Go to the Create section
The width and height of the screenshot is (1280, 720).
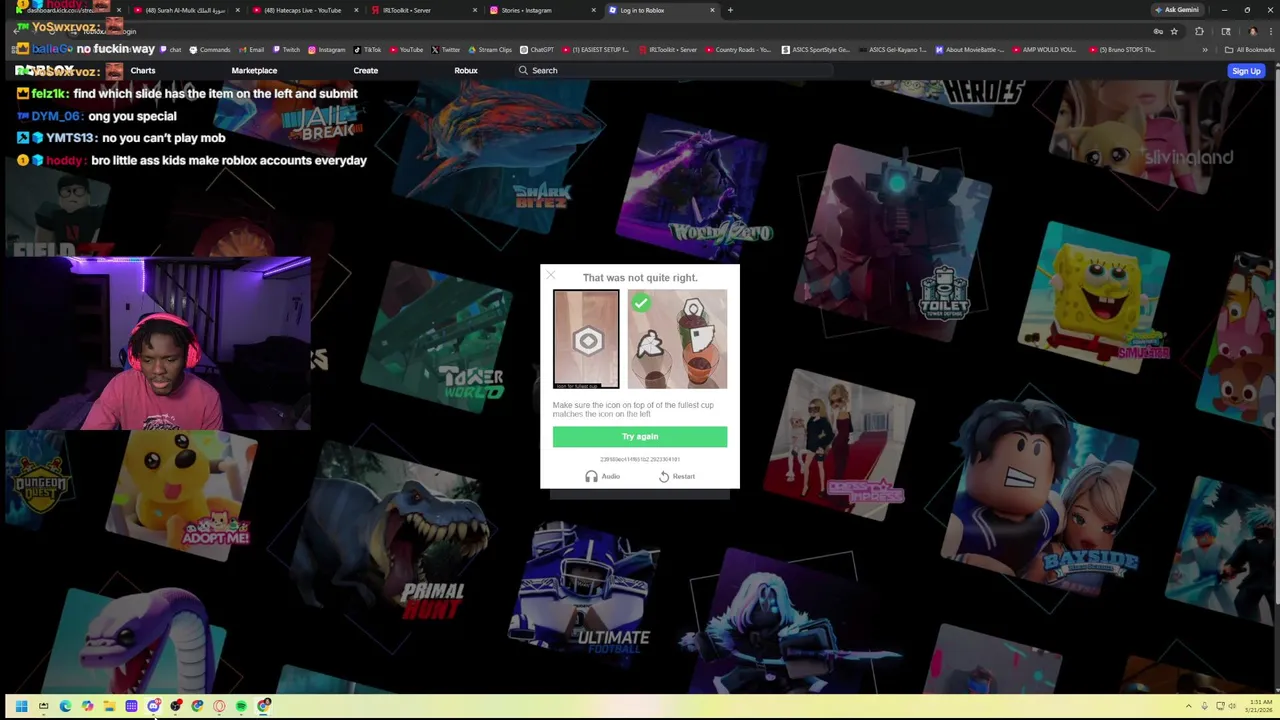coord(365,70)
